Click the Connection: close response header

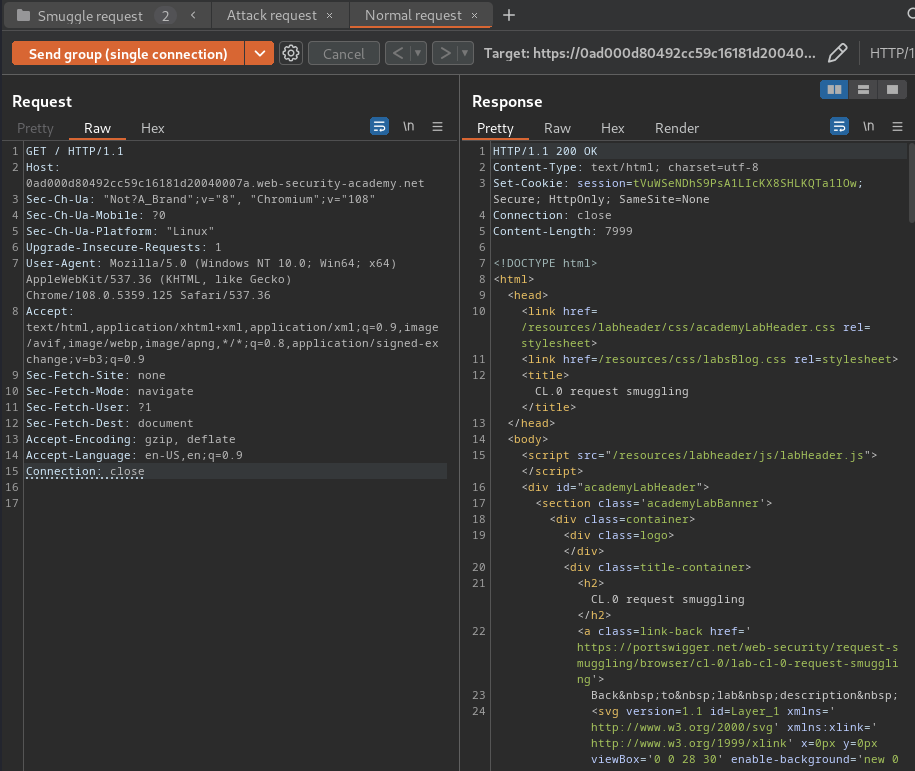[x=552, y=215]
